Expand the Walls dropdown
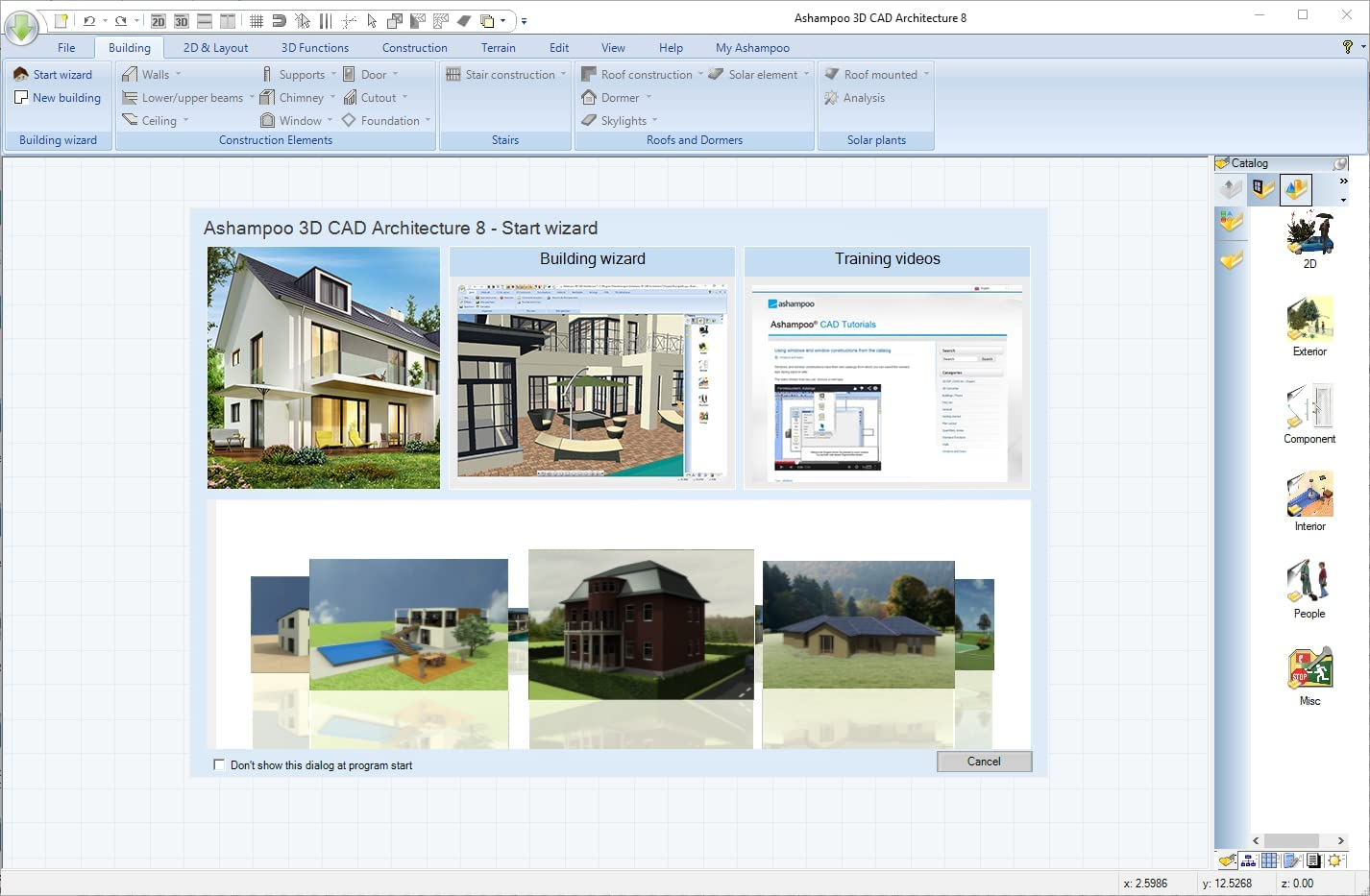The image size is (1370, 896). (178, 75)
